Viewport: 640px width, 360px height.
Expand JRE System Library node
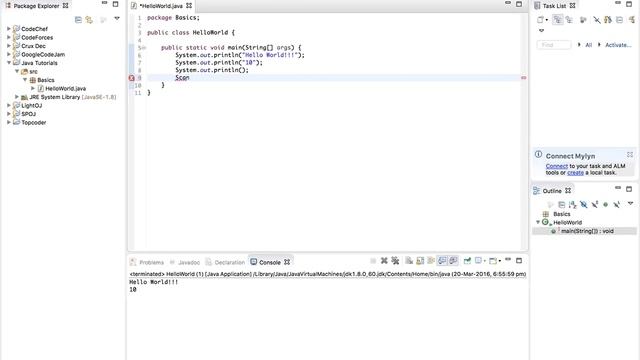(17, 97)
